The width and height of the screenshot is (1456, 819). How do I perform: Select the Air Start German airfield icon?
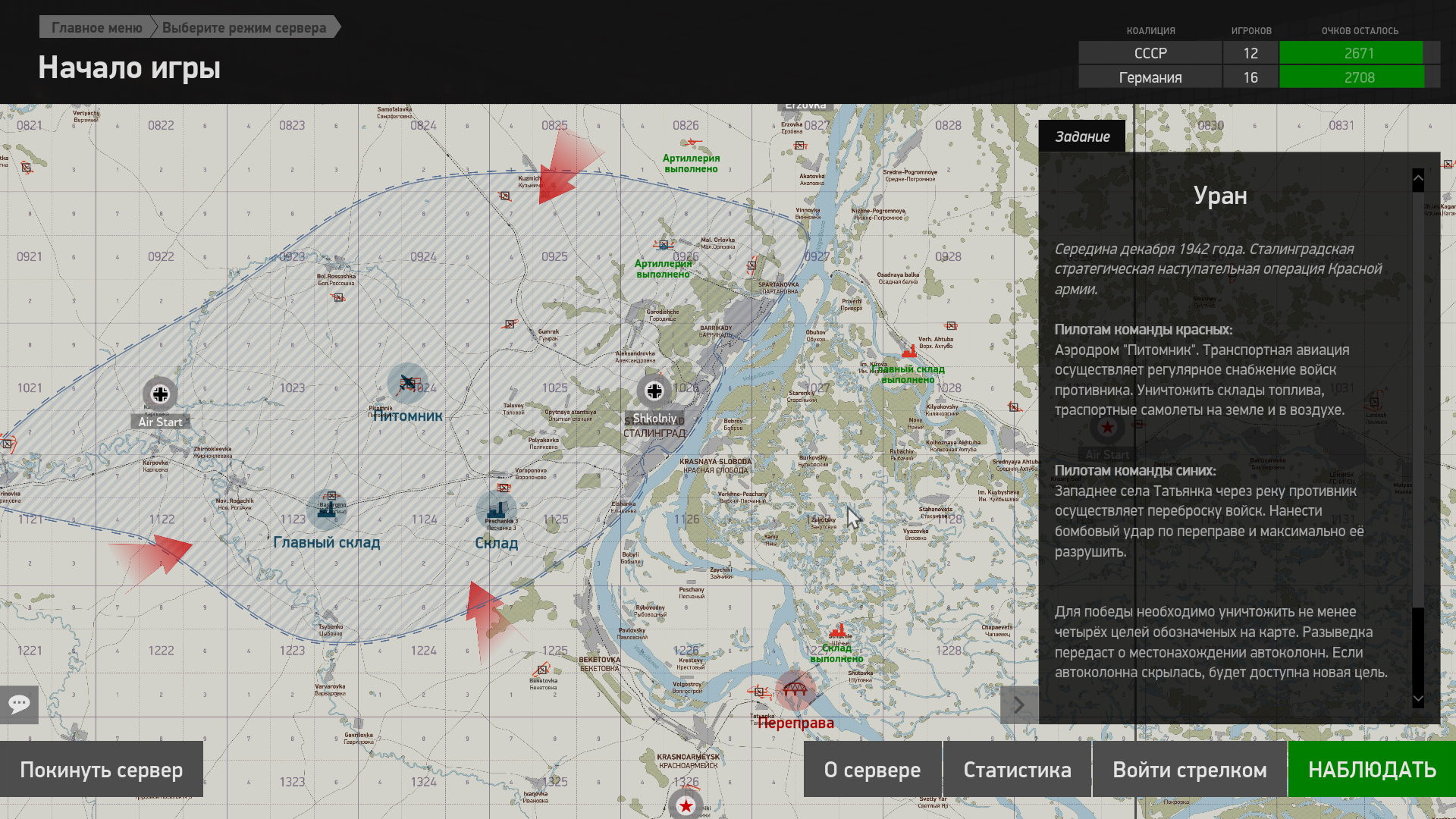160,394
